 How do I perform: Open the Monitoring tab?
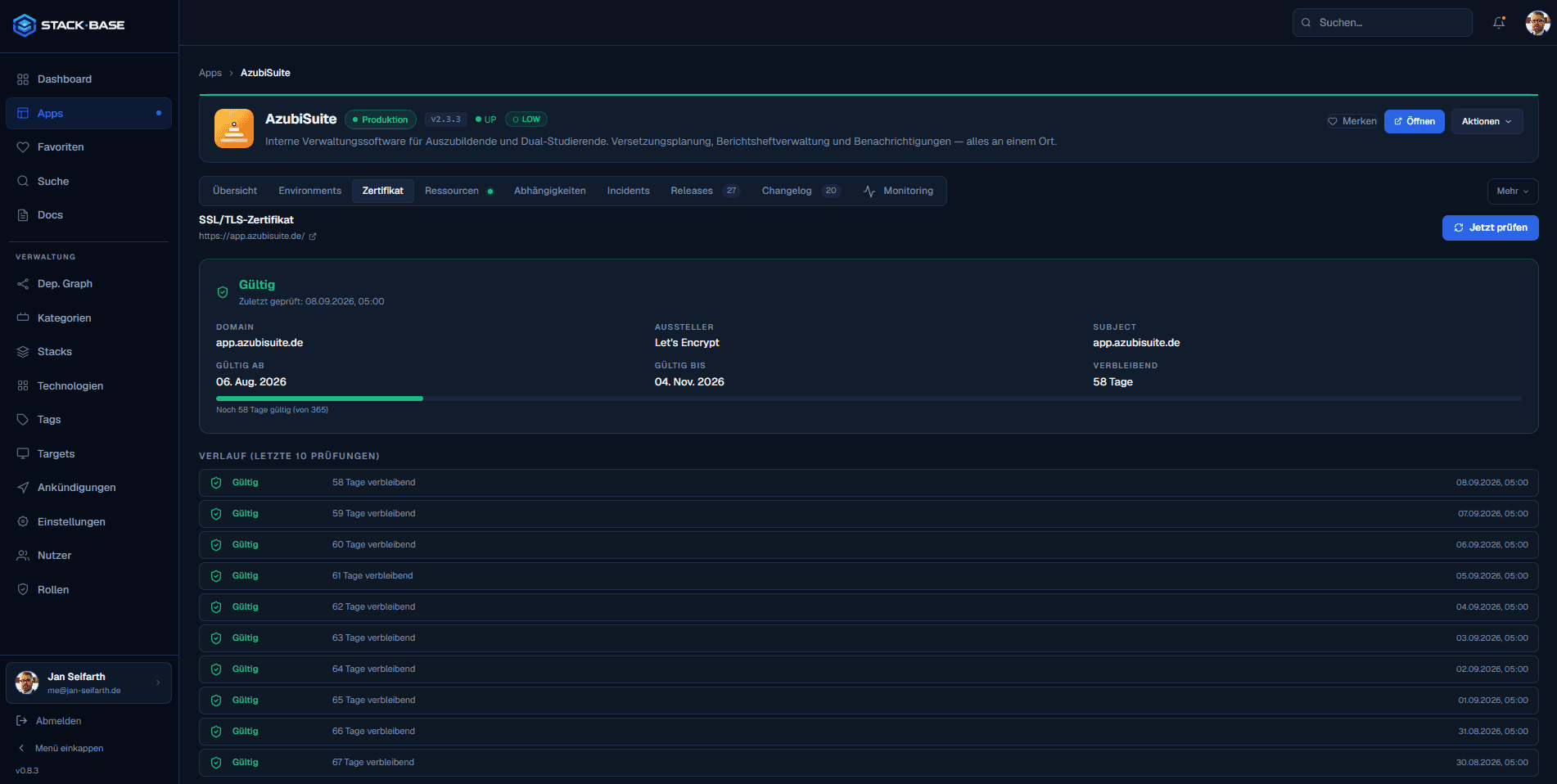898,191
